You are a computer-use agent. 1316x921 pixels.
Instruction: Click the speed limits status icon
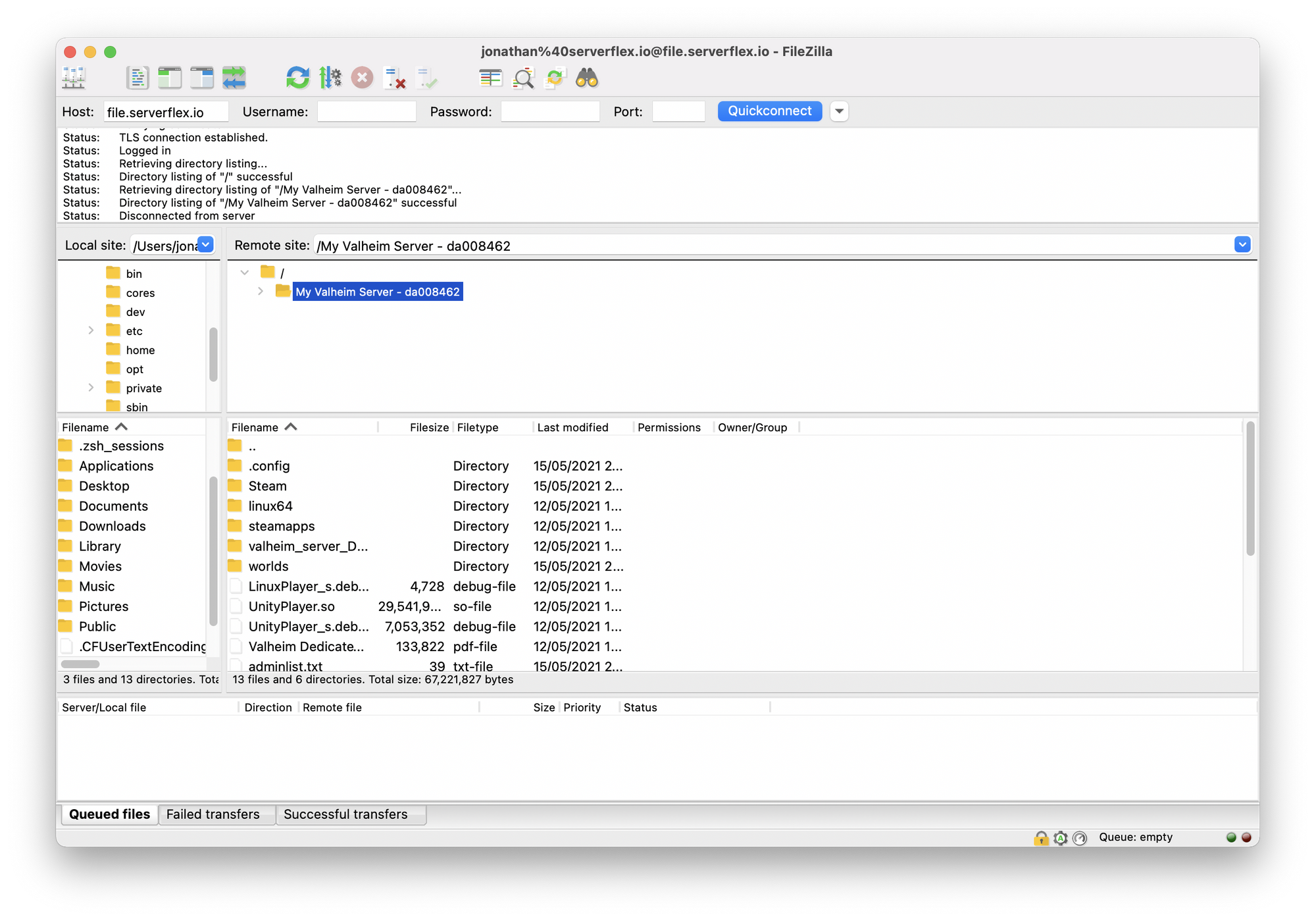[1079, 837]
